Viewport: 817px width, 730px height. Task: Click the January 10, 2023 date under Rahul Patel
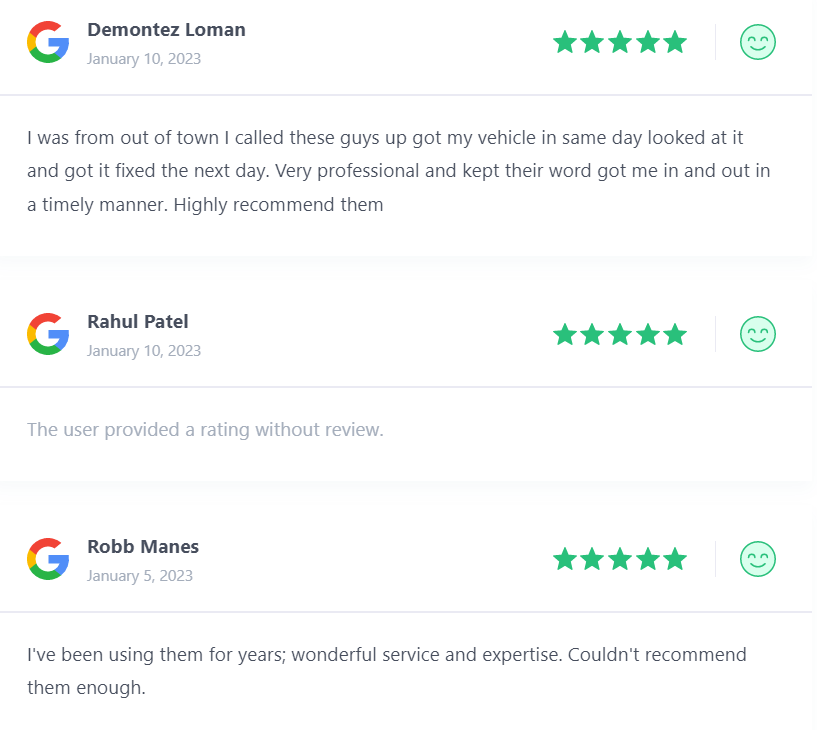(144, 351)
